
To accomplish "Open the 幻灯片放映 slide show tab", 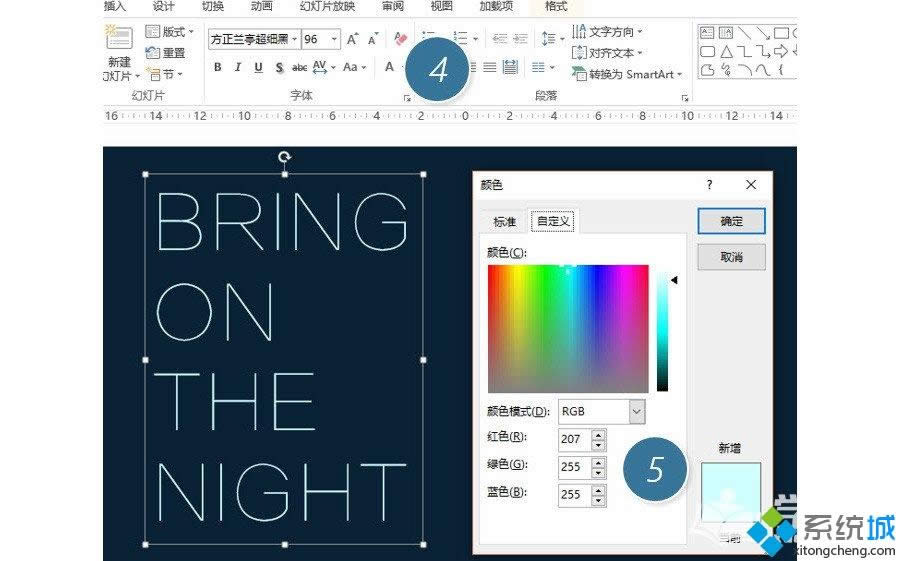I will (327, 6).
